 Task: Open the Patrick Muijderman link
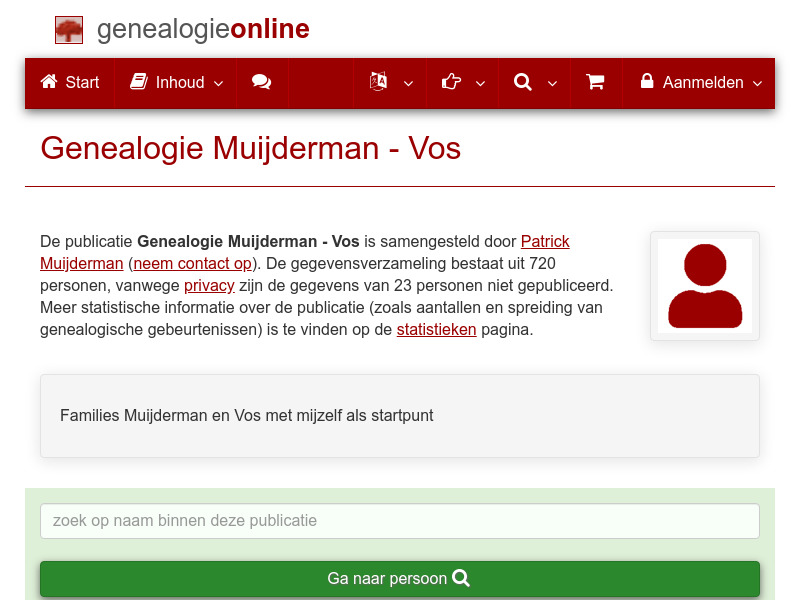coord(544,241)
